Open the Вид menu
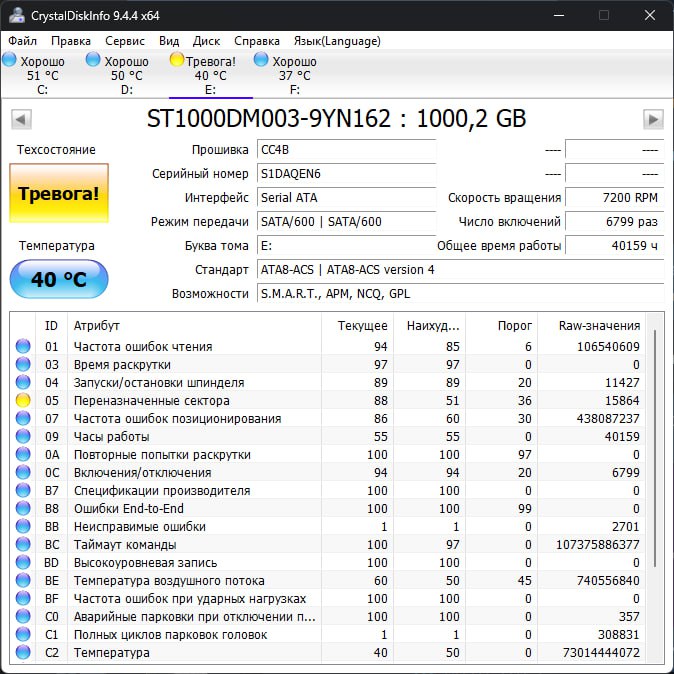The height and width of the screenshot is (674, 674). [169, 41]
